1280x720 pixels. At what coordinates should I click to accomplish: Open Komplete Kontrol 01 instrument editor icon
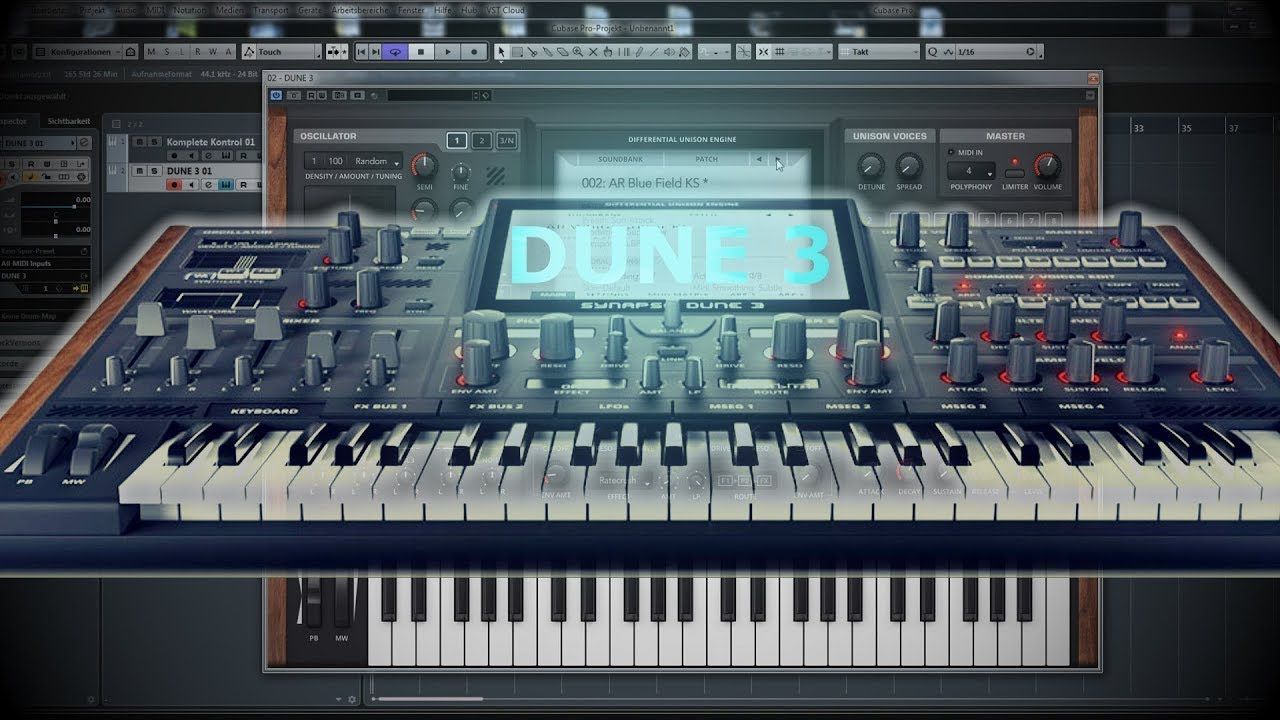[x=226, y=156]
